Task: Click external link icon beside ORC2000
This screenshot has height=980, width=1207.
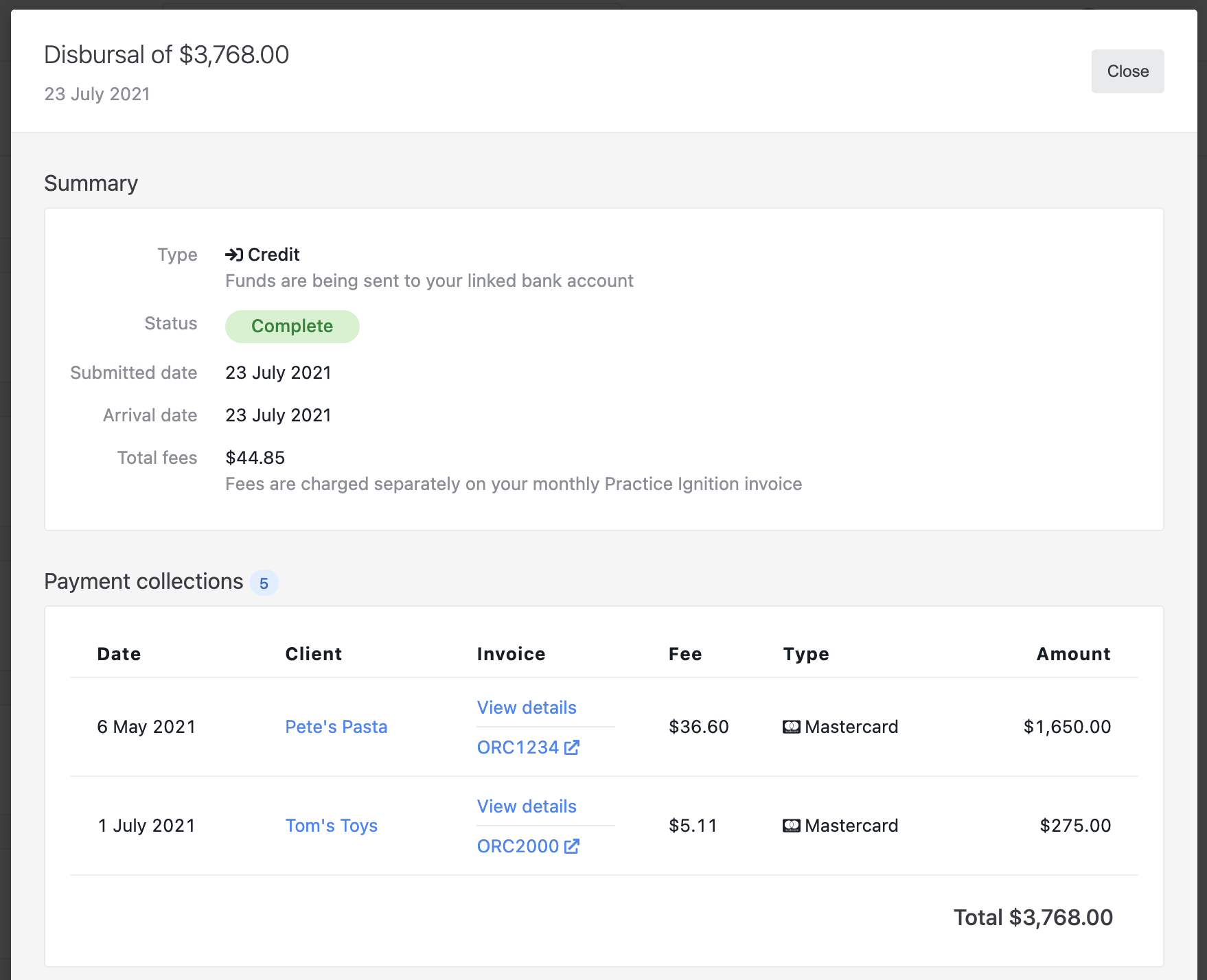Action: point(571,846)
